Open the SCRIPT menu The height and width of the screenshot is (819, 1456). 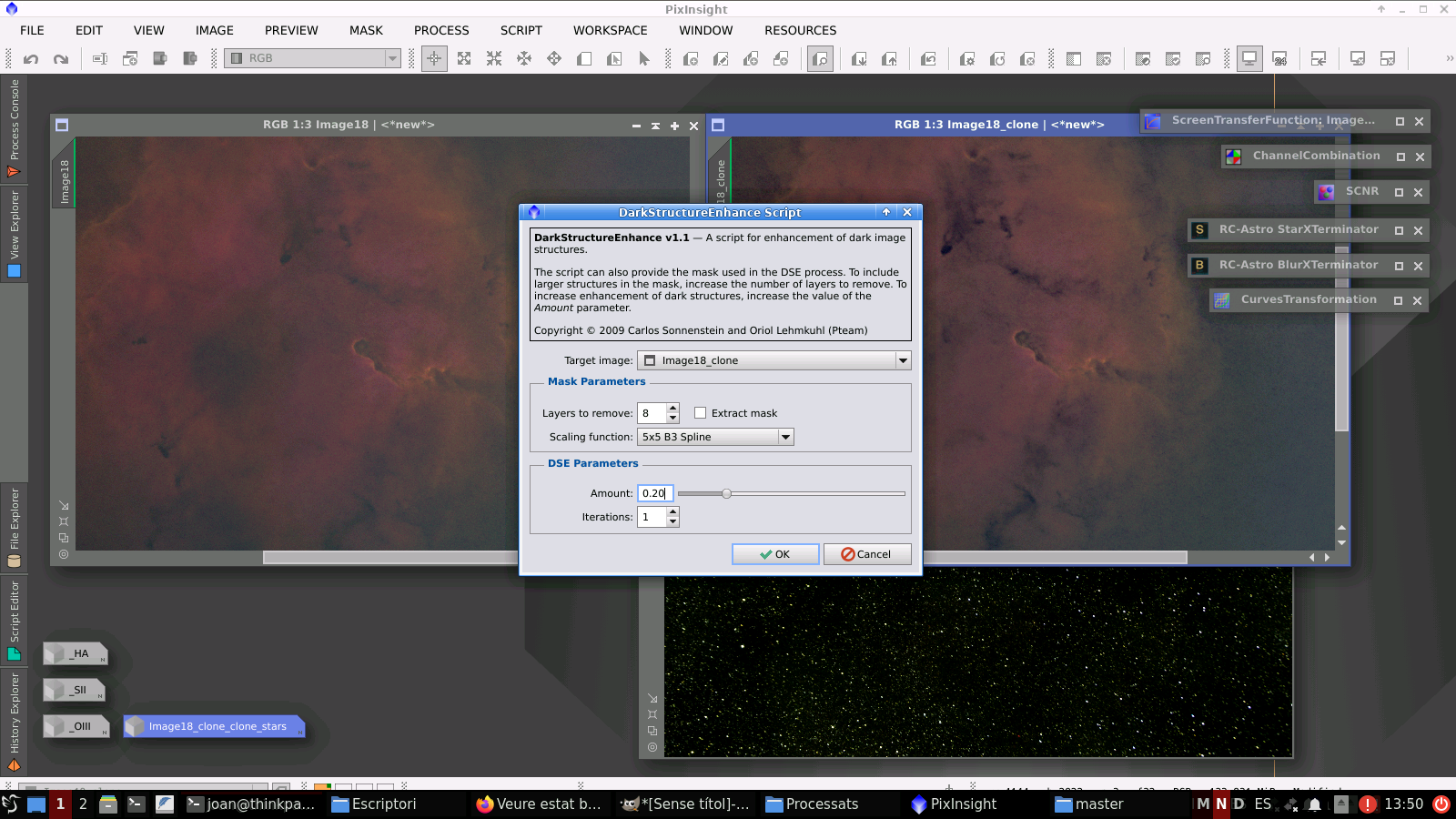pyautogui.click(x=521, y=30)
